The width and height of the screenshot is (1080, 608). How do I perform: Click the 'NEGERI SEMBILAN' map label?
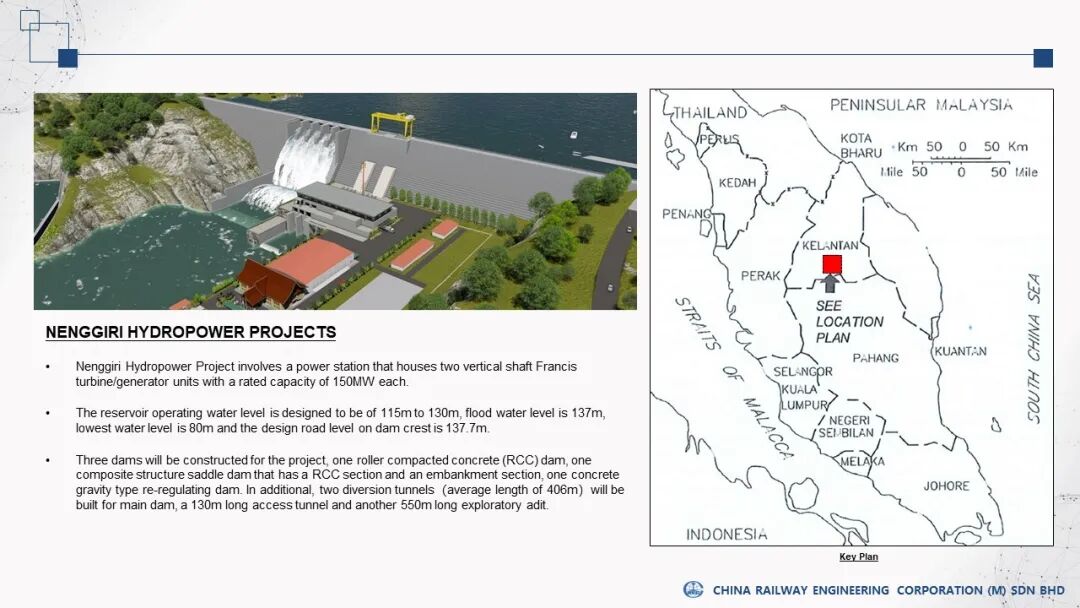pyautogui.click(x=847, y=427)
